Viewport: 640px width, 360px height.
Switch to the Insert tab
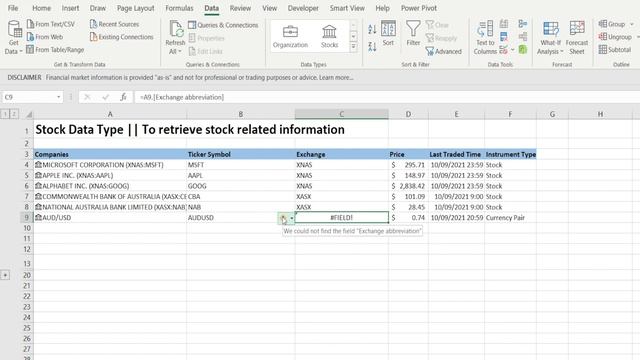tap(70, 8)
